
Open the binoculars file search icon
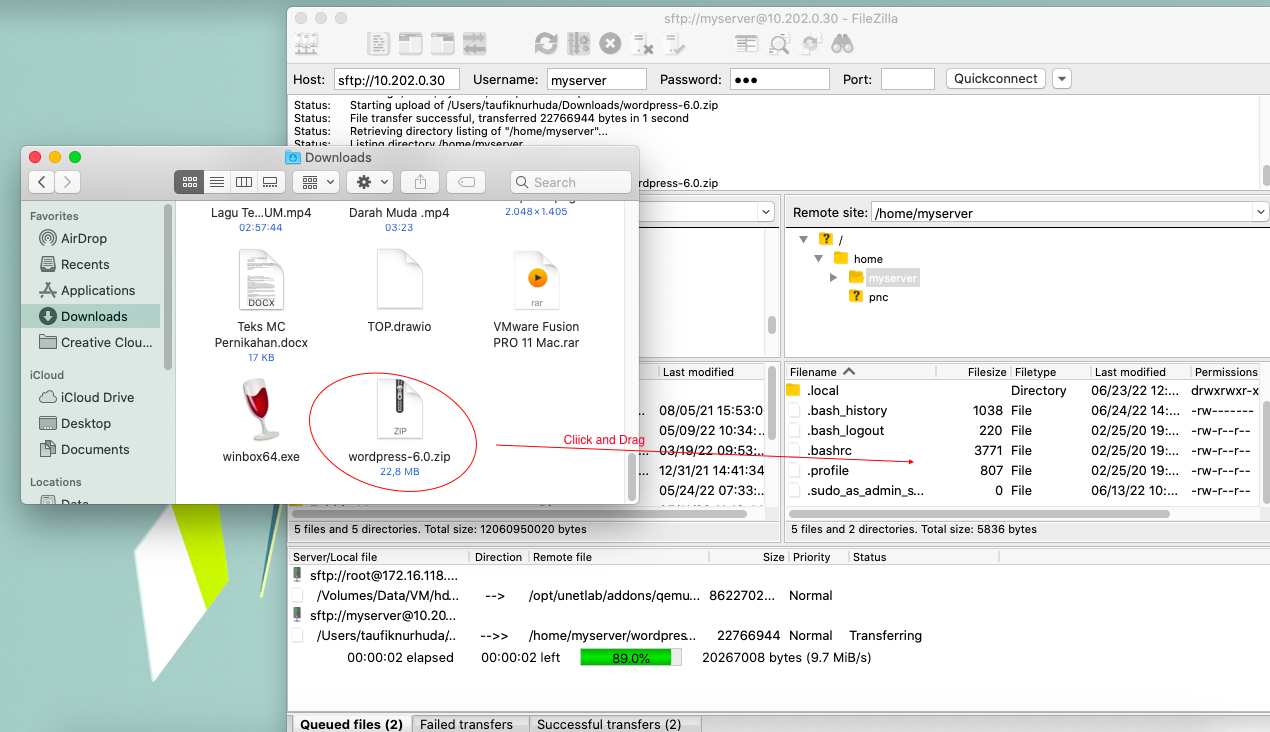click(x=842, y=43)
